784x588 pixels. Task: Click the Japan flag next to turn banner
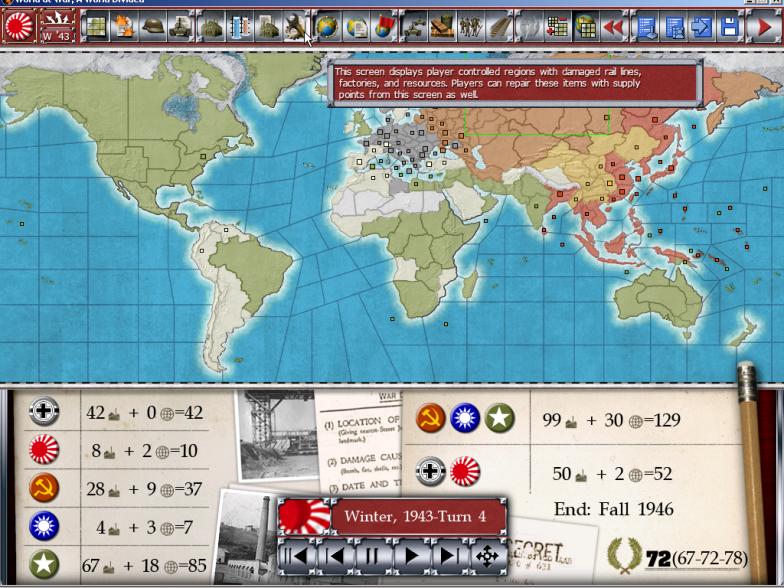304,516
